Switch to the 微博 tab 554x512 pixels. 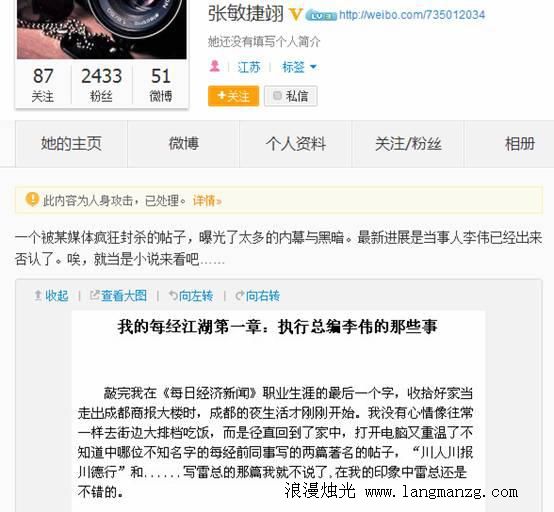coord(184,144)
